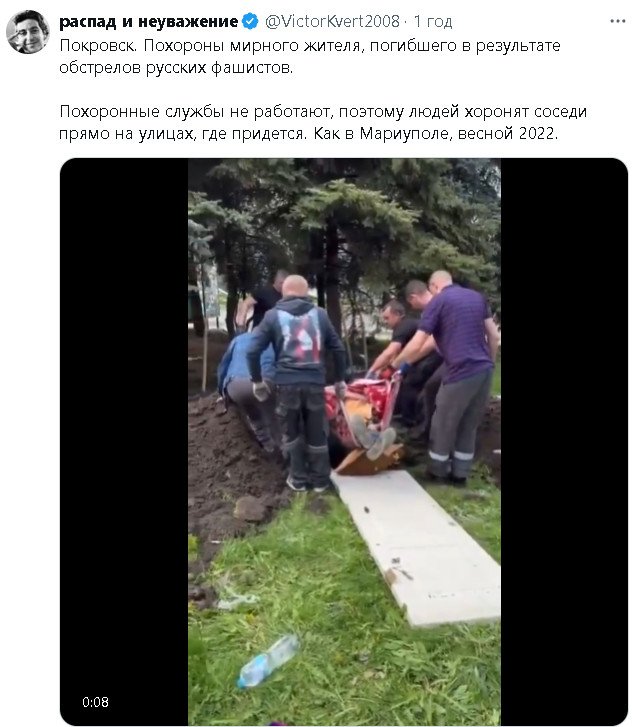Click the line starting 'Похоронные службы не работают'
Screen dimensions: 637x727
pos(323,112)
